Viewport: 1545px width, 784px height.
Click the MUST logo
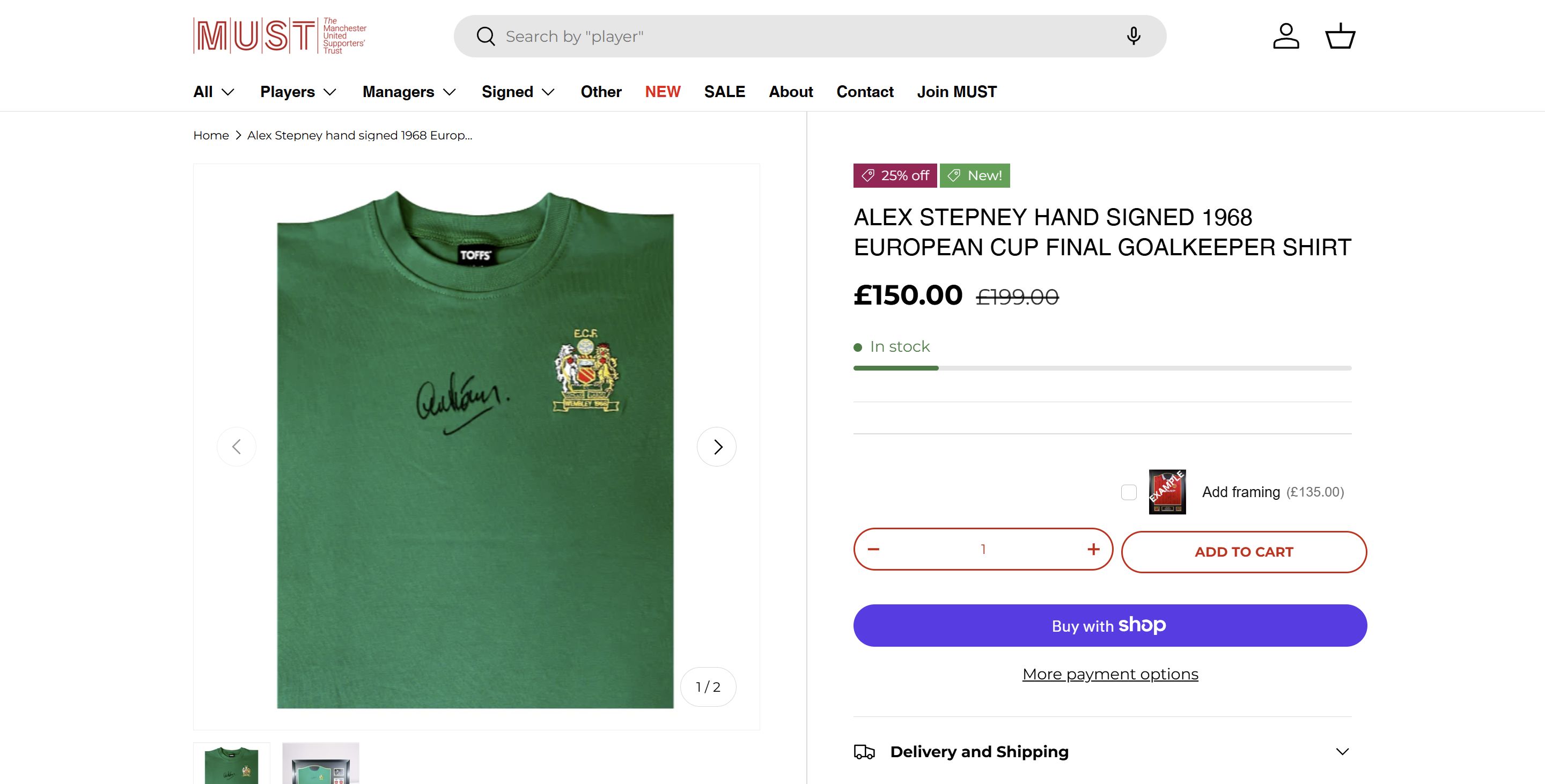(x=280, y=36)
